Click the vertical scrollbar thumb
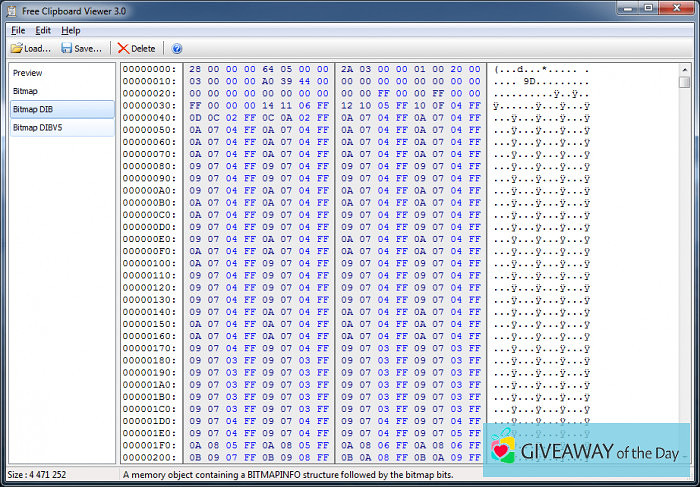Image resolution: width=700 pixels, height=487 pixels. coord(684,82)
